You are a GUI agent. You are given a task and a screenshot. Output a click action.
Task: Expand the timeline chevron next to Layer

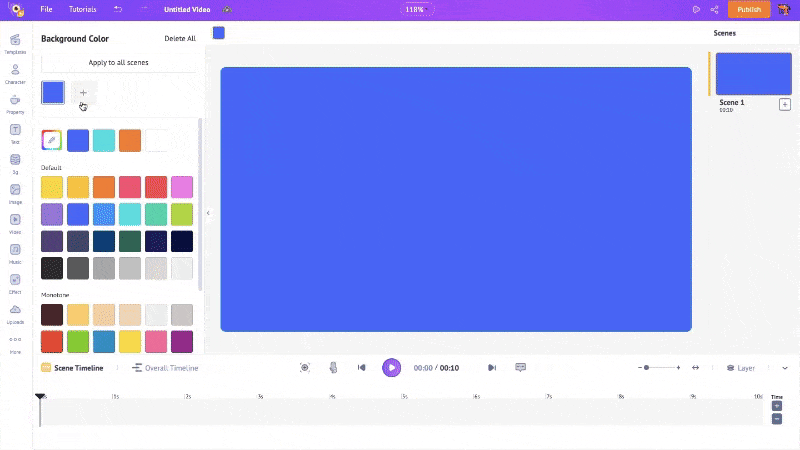(785, 368)
